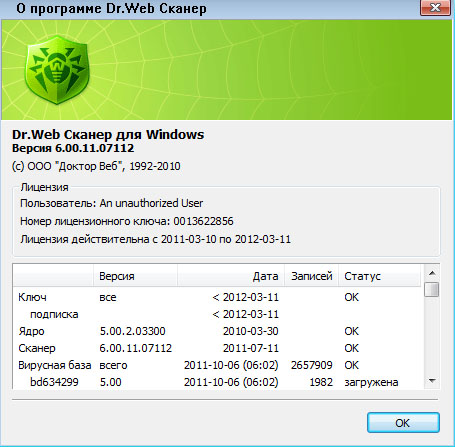Screen dimensions: 455x447
Task: Click the Пользователь: An unauthorized User line
Action: [x=111, y=203]
